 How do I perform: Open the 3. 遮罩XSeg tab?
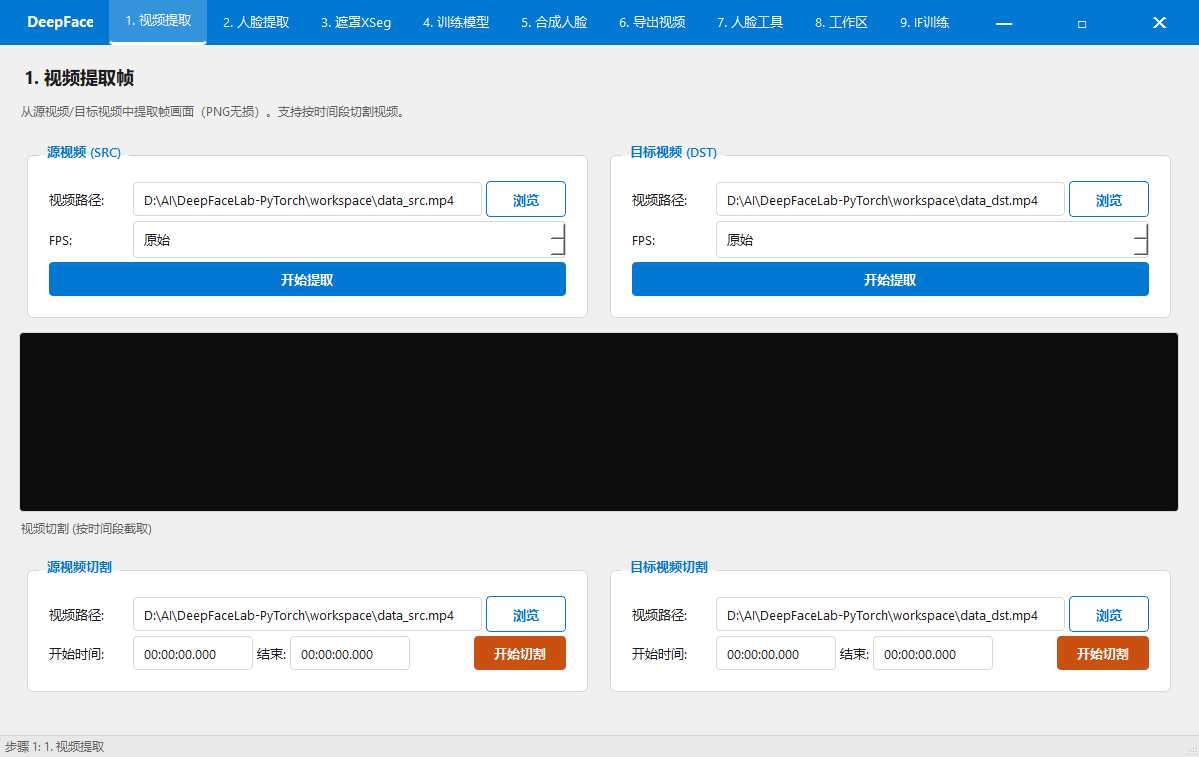click(356, 22)
